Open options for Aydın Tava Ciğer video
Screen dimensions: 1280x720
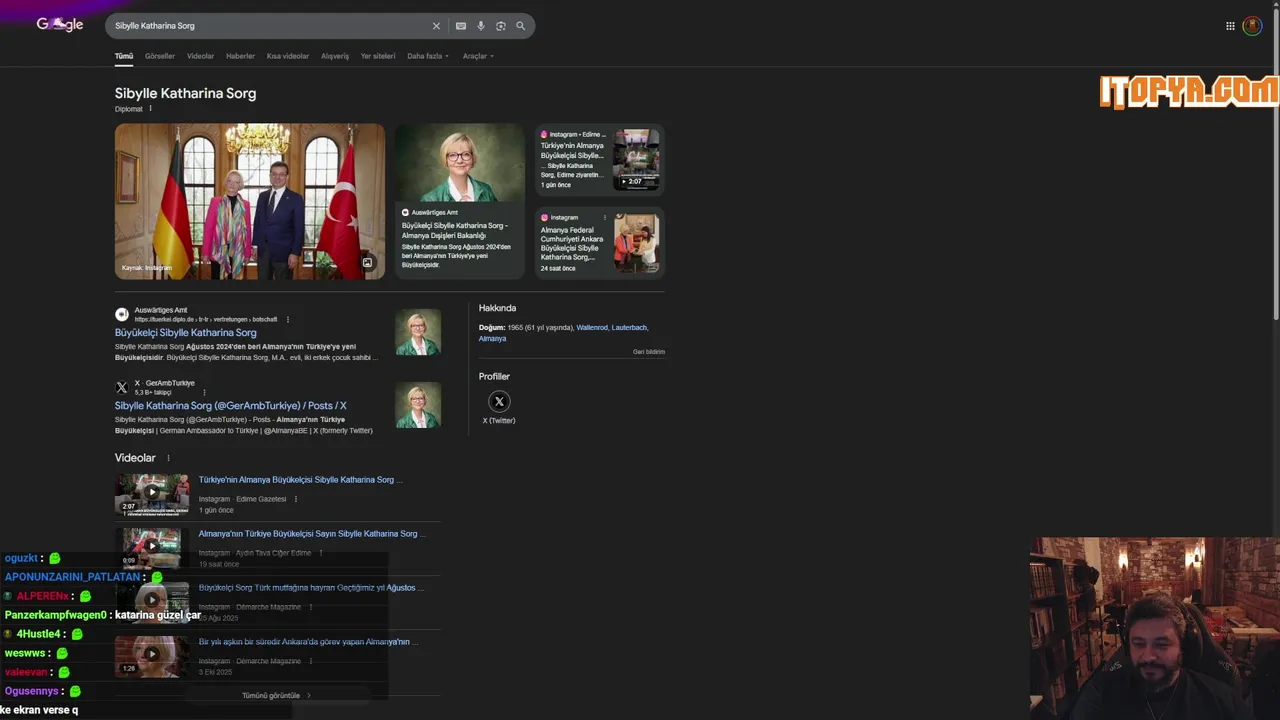pyautogui.click(x=320, y=553)
